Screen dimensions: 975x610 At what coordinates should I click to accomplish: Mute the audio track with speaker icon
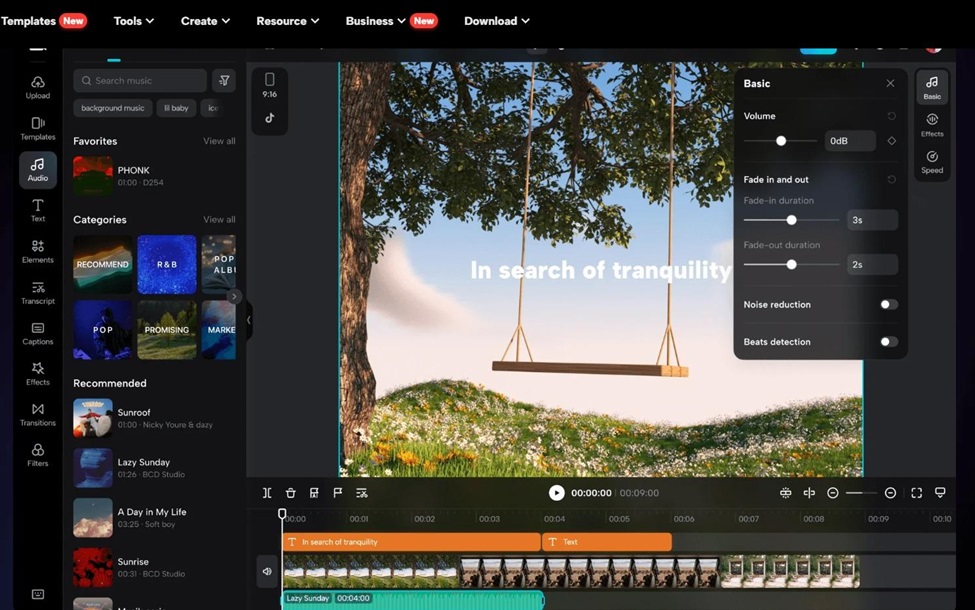(266, 571)
